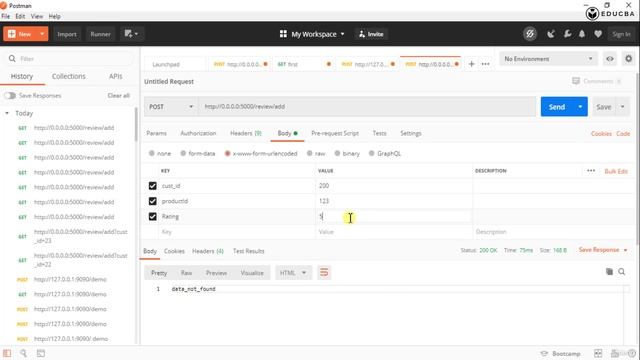Open the POST method dropdown
The height and width of the screenshot is (360, 640).
click(x=171, y=107)
